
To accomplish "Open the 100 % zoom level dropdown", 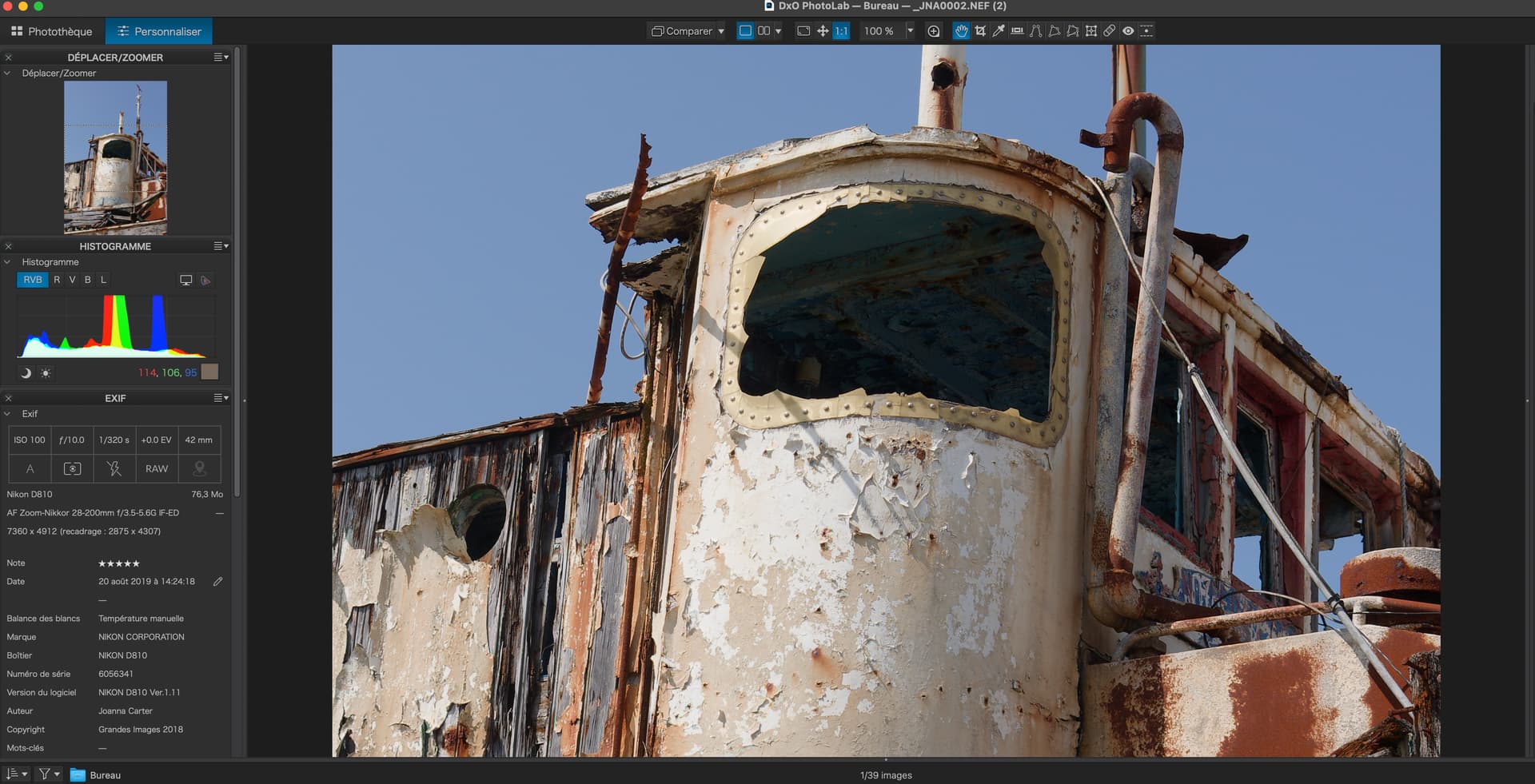I will click(910, 31).
